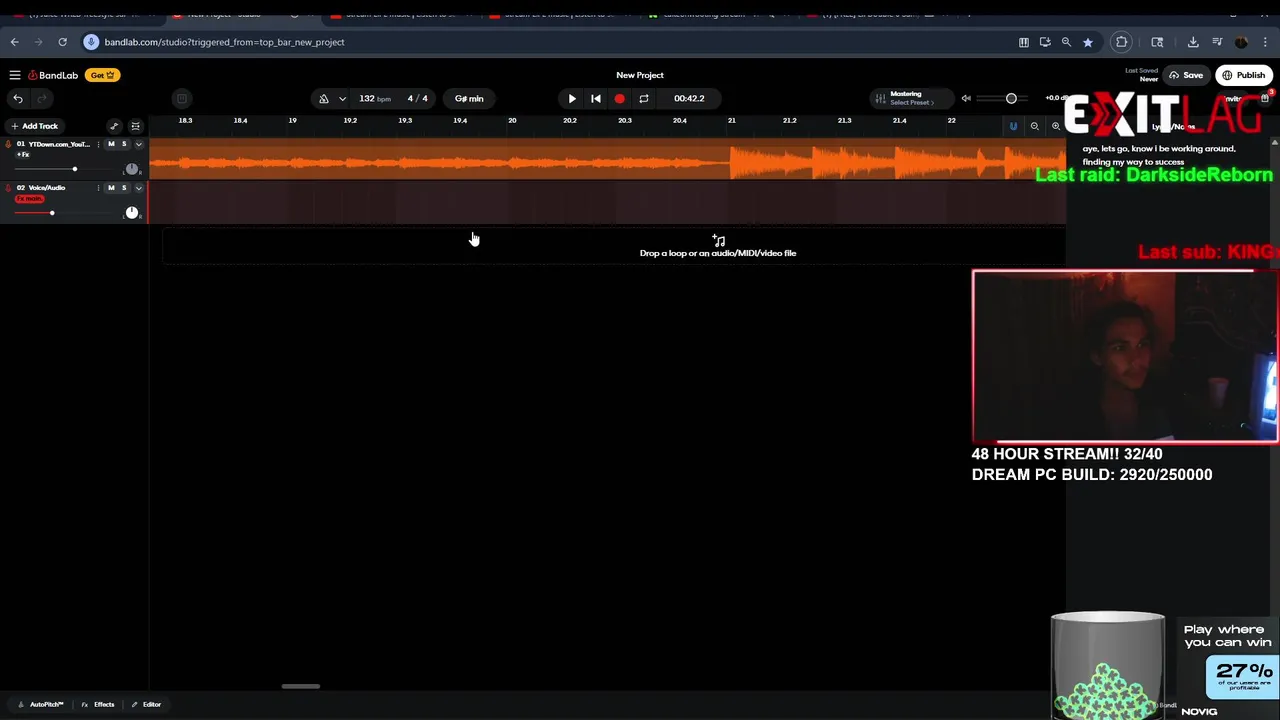The width and height of the screenshot is (1280, 720).
Task: Open the BandLab hamburger menu
Action: point(15,75)
